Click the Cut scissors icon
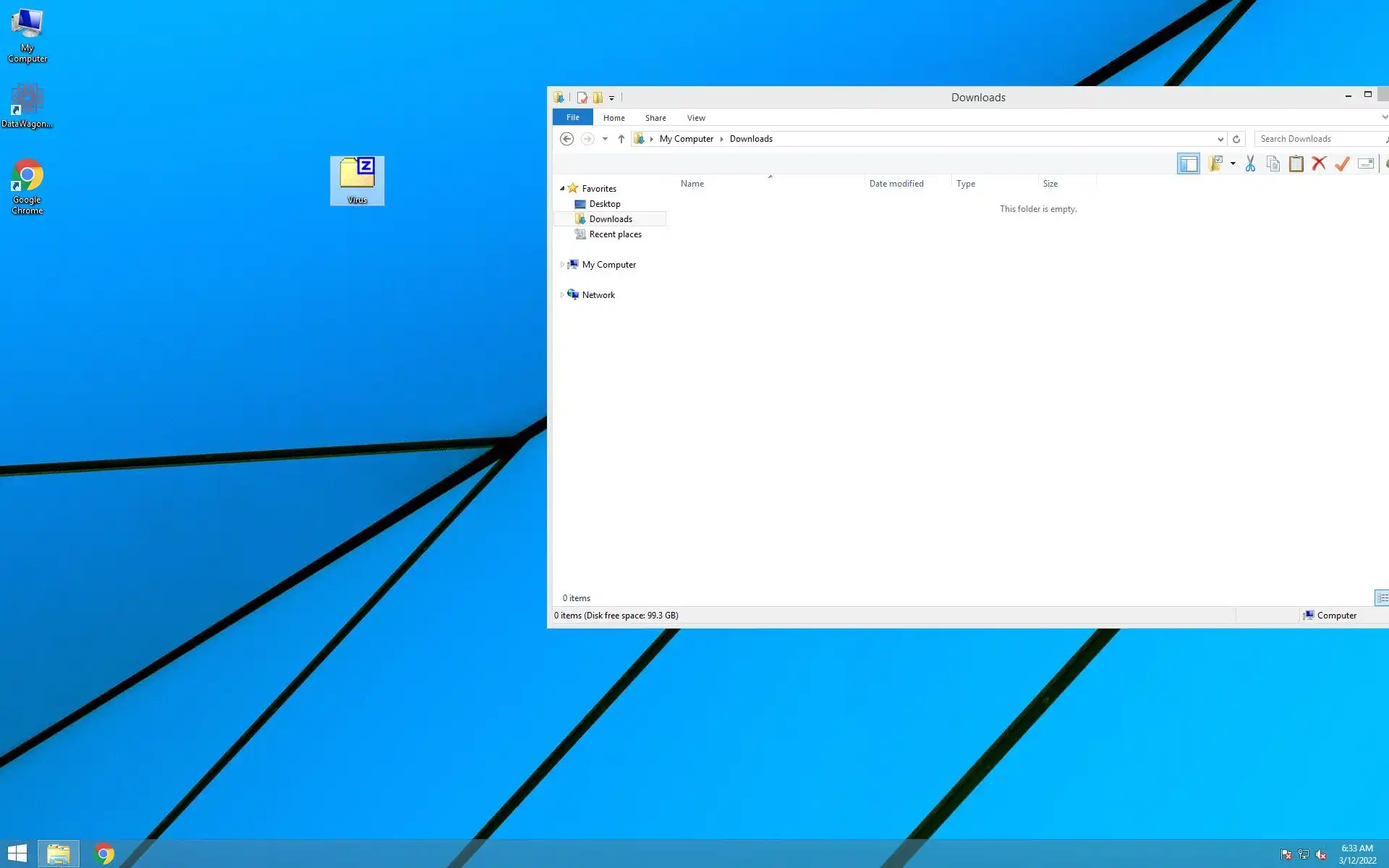The width and height of the screenshot is (1389, 868). (x=1250, y=164)
